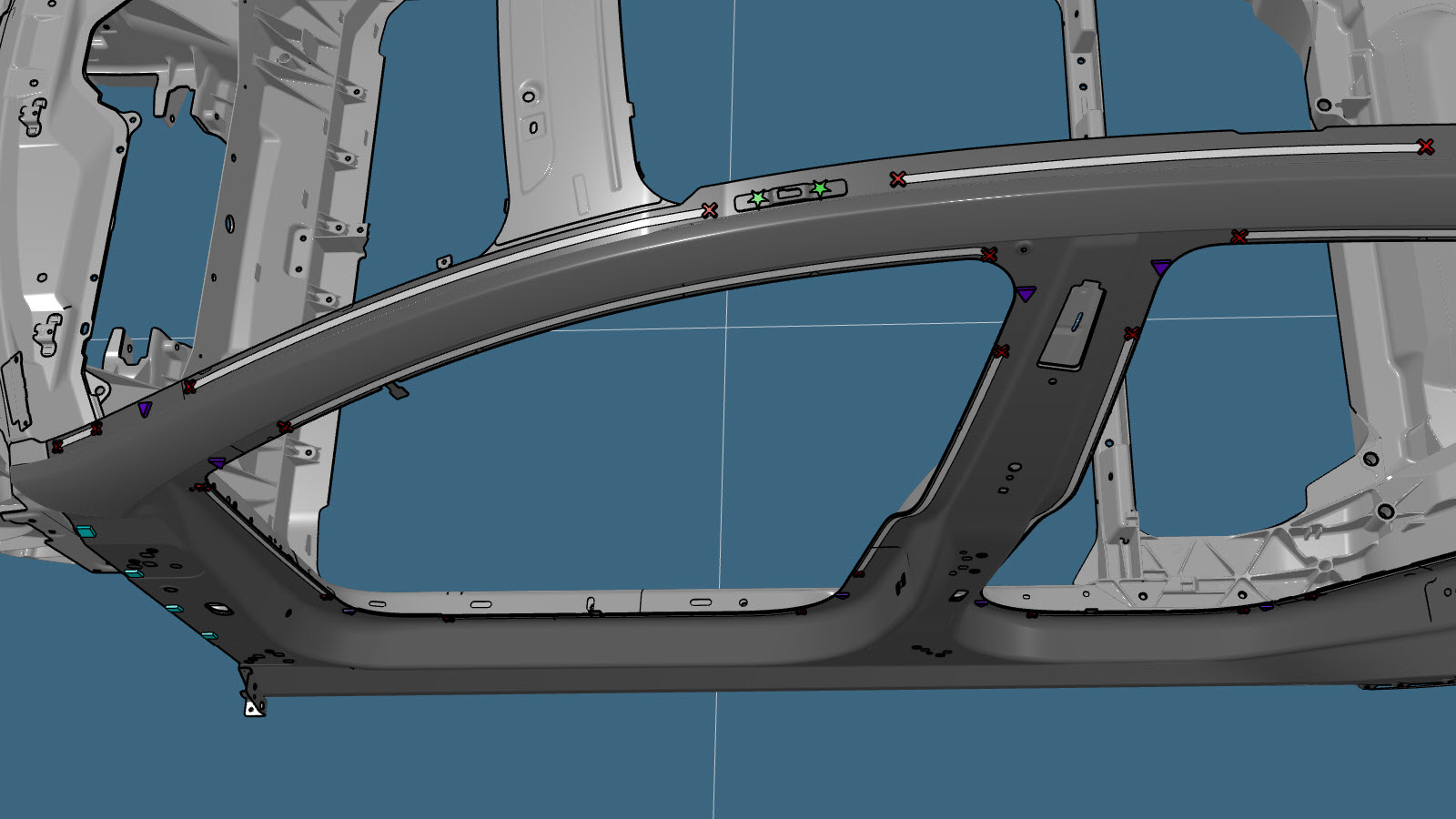Image resolution: width=1456 pixels, height=819 pixels.
Task: Click red X at left end of long roof strip
Action: tap(898, 179)
